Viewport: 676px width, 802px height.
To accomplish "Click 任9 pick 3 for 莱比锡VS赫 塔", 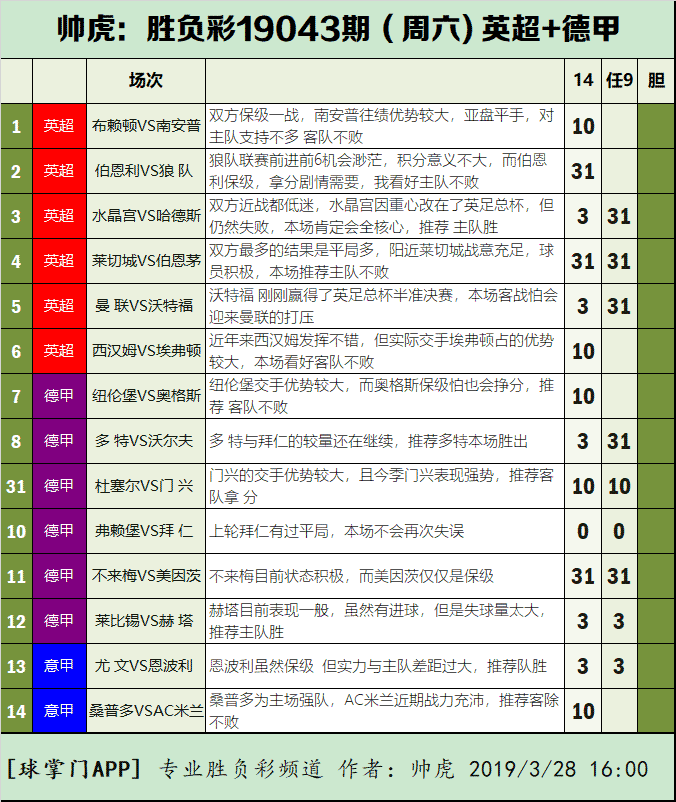I will tap(619, 621).
